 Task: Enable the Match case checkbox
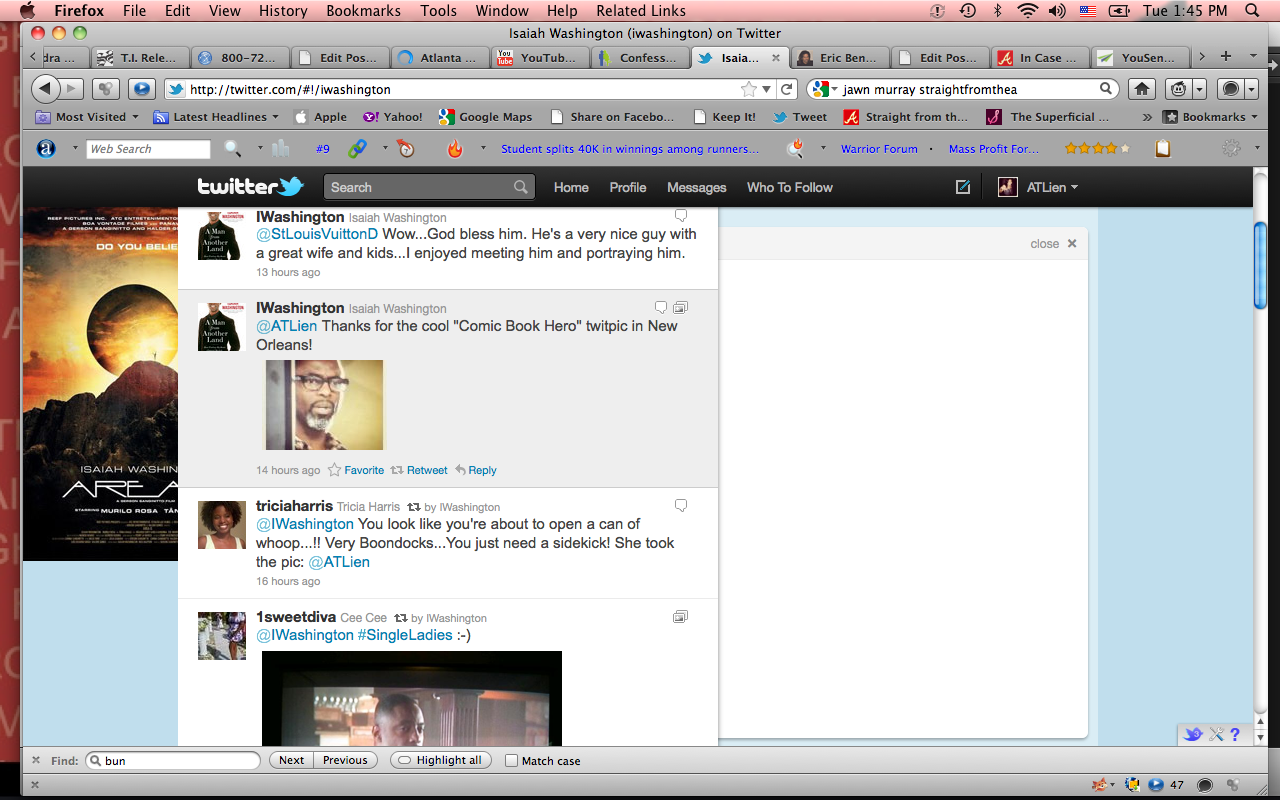click(512, 761)
